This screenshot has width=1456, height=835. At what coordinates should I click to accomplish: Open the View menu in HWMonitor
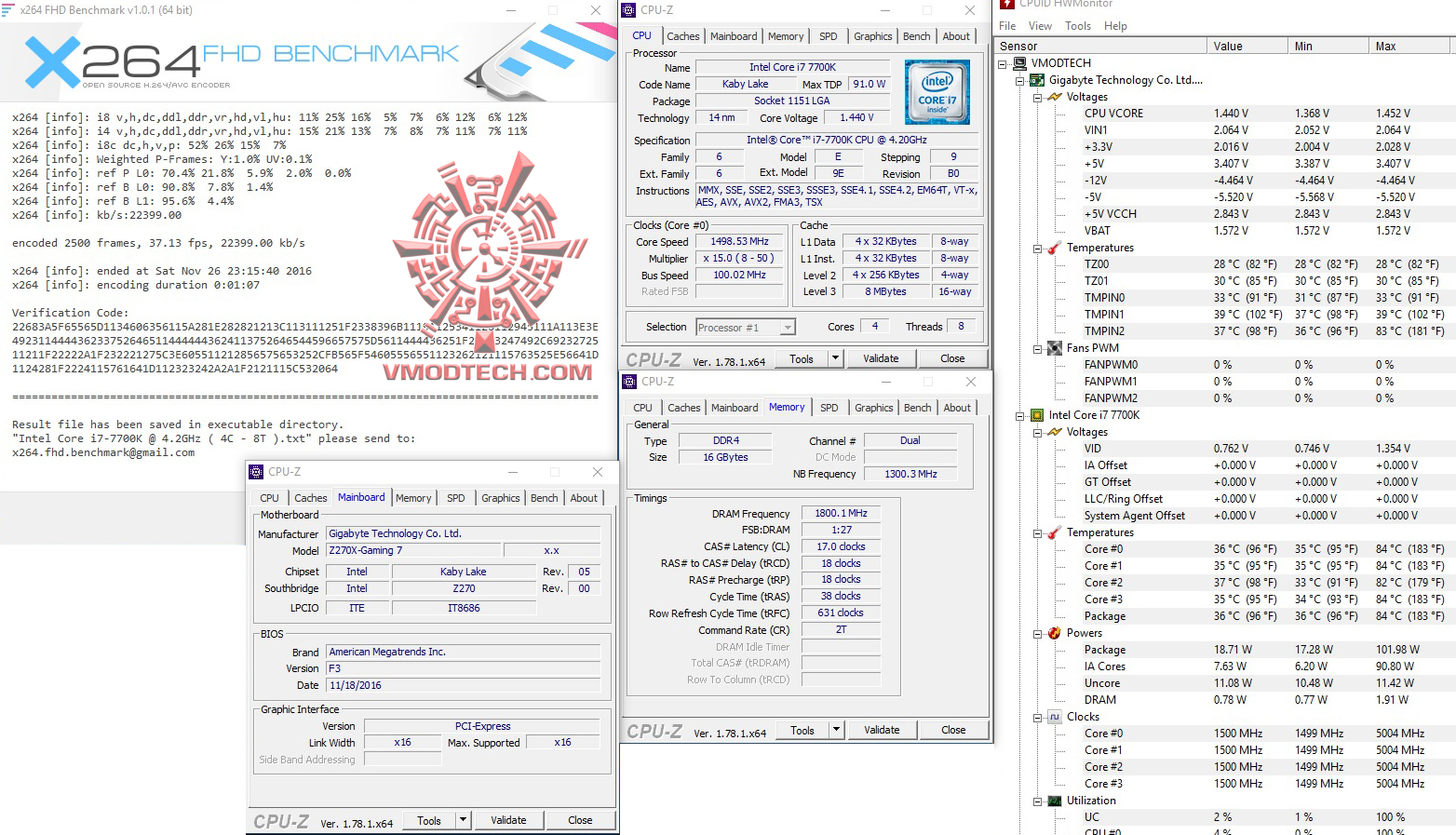click(1040, 26)
